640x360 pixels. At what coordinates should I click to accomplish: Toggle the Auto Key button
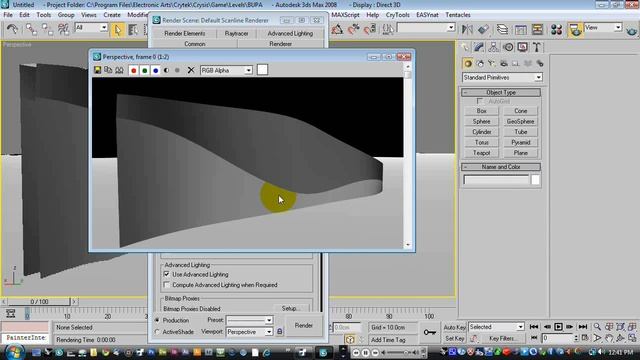[x=454, y=327]
